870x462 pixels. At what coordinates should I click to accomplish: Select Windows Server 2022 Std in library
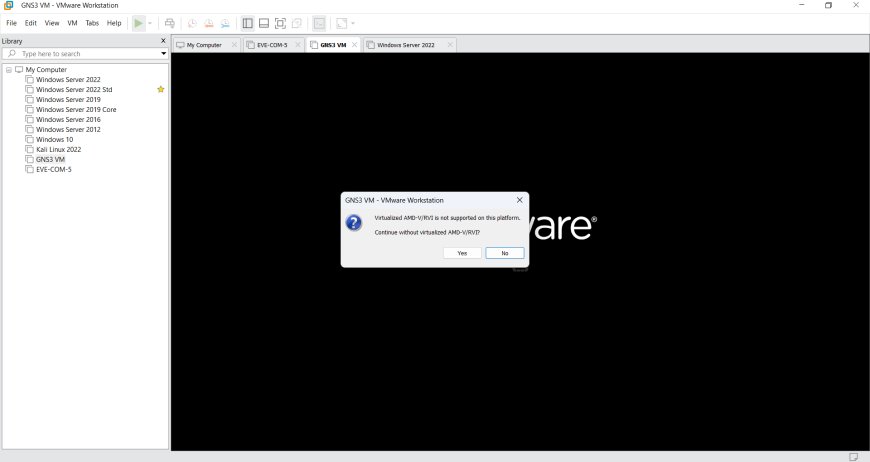[x=74, y=90]
